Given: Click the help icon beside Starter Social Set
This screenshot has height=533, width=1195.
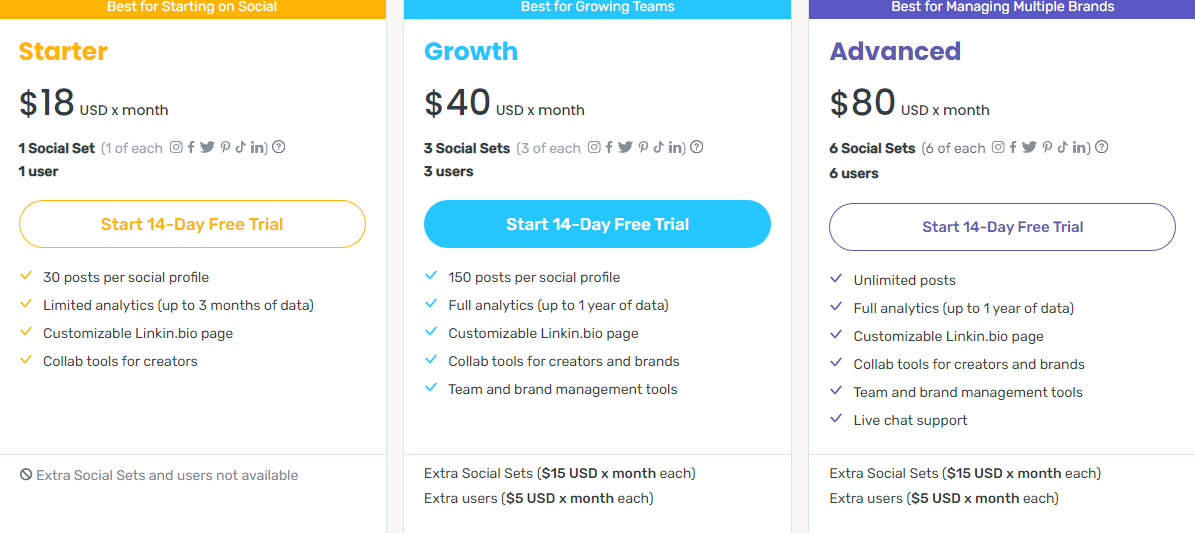Looking at the screenshot, I should tap(279, 146).
